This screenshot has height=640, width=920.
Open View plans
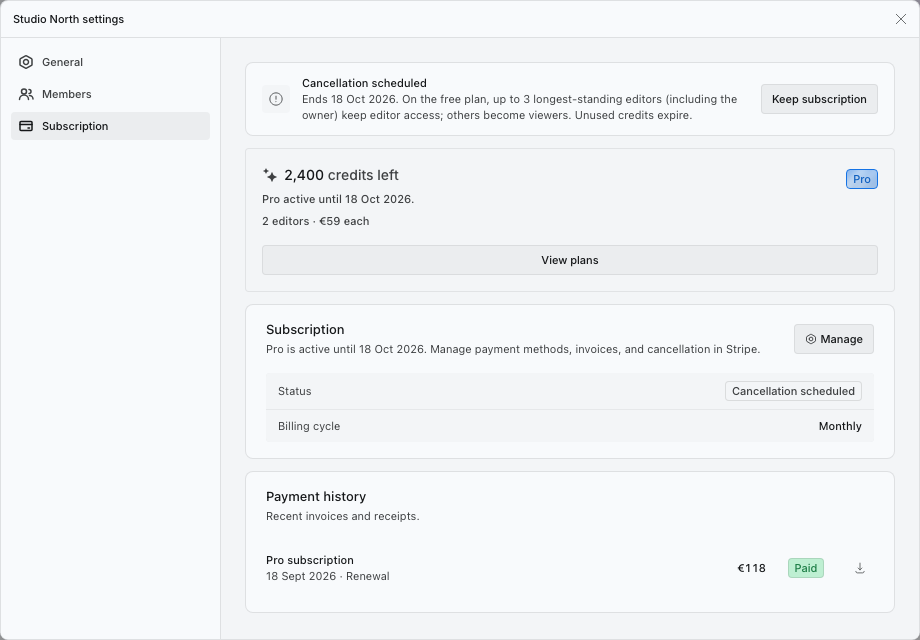pos(570,260)
